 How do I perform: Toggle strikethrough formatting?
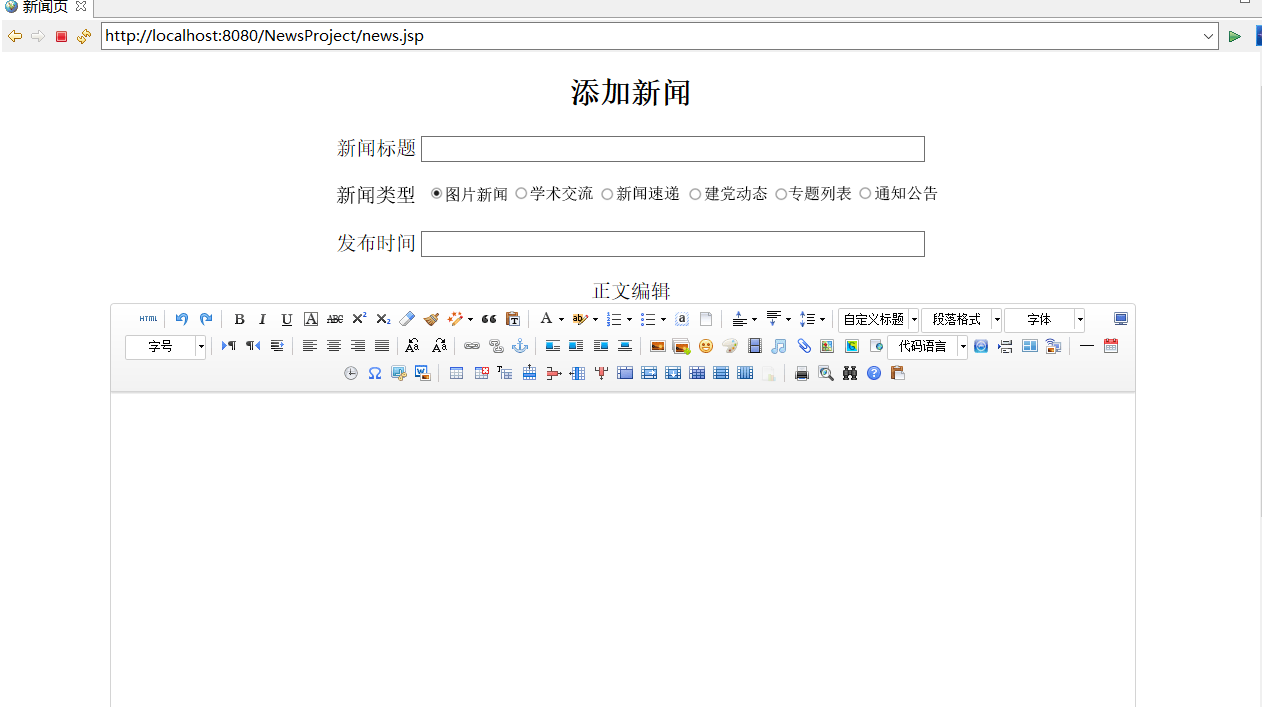335,319
